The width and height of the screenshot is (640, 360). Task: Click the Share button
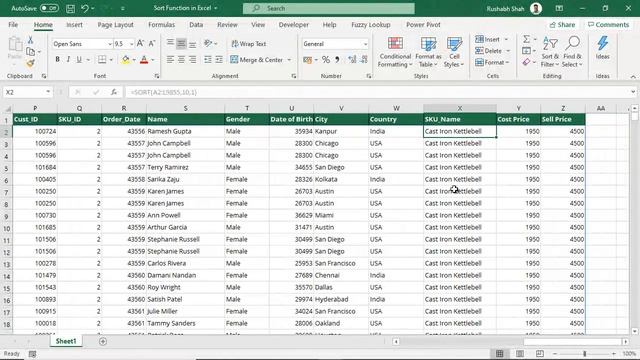point(562,24)
